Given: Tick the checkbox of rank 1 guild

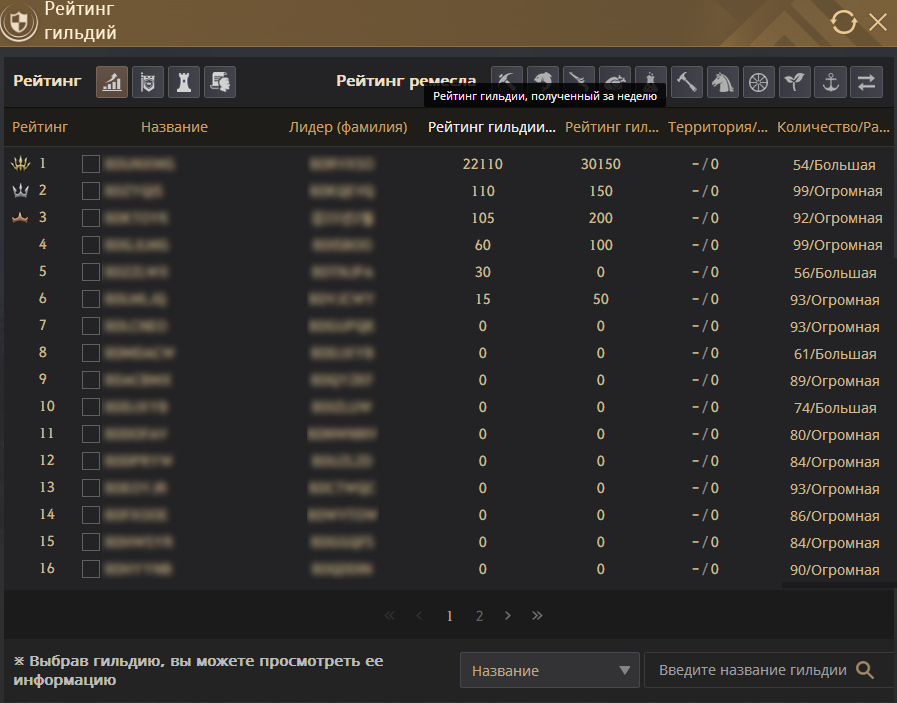Looking at the screenshot, I should coord(91,164).
